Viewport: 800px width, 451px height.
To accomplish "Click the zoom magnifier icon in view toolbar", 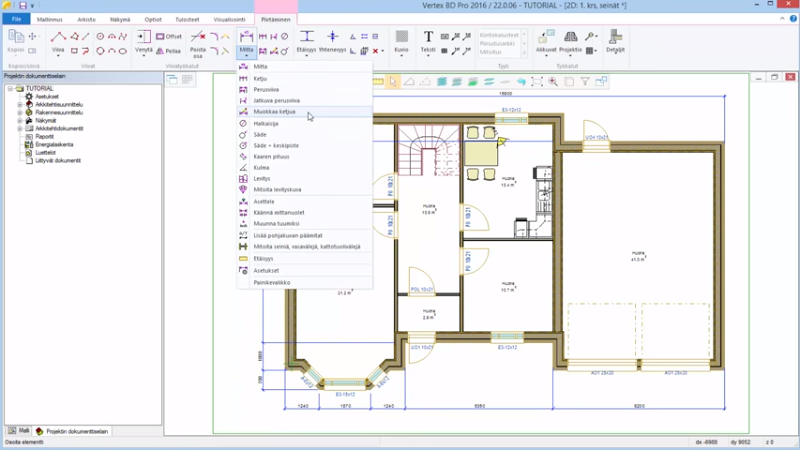I will tap(553, 81).
